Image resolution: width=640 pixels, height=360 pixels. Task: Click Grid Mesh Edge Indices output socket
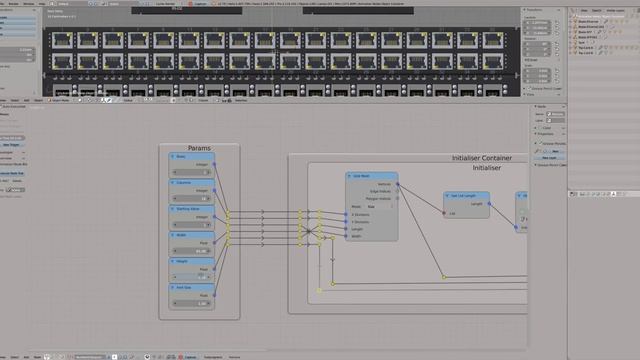point(398,191)
